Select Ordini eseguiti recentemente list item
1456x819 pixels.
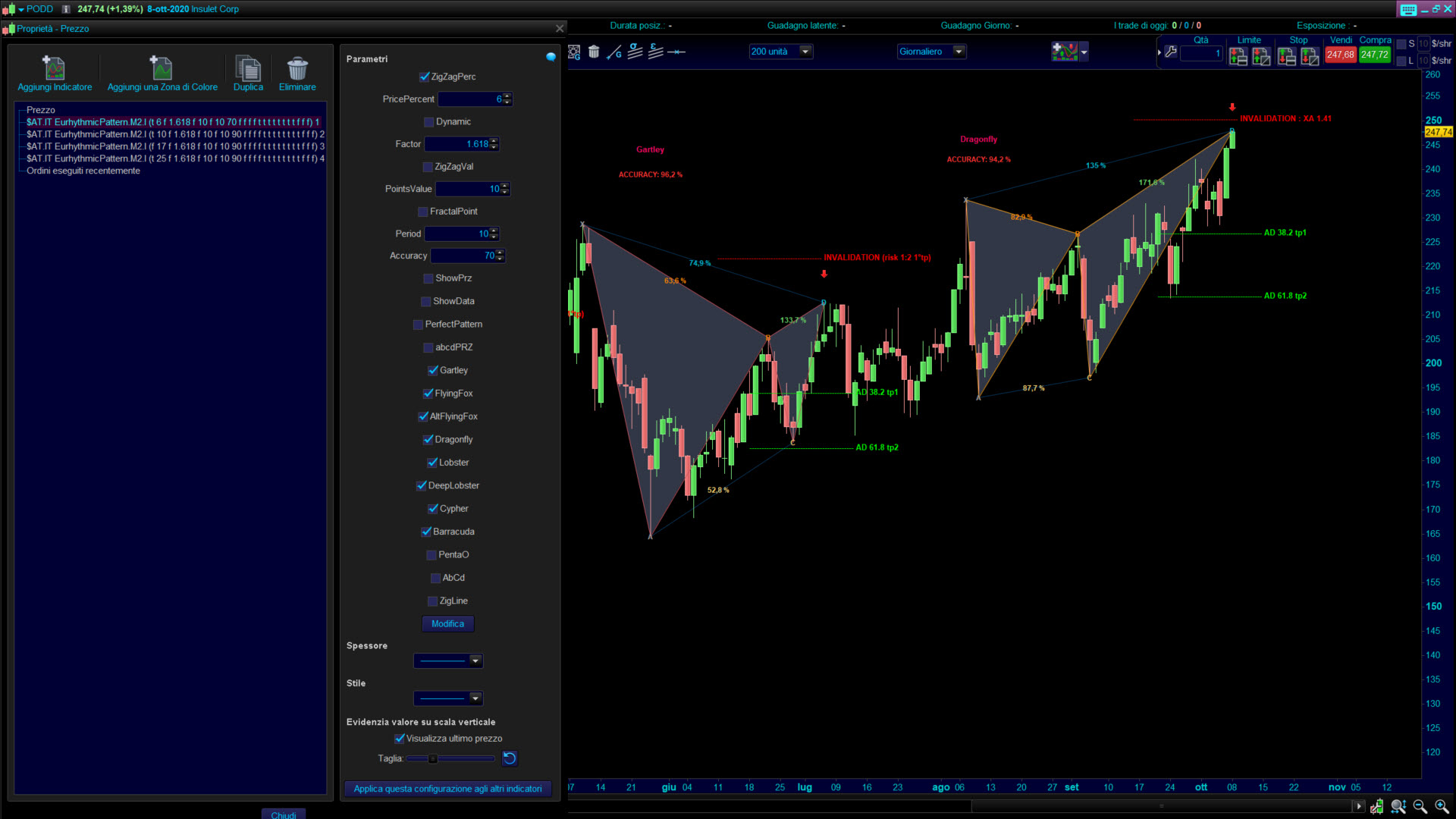83,171
